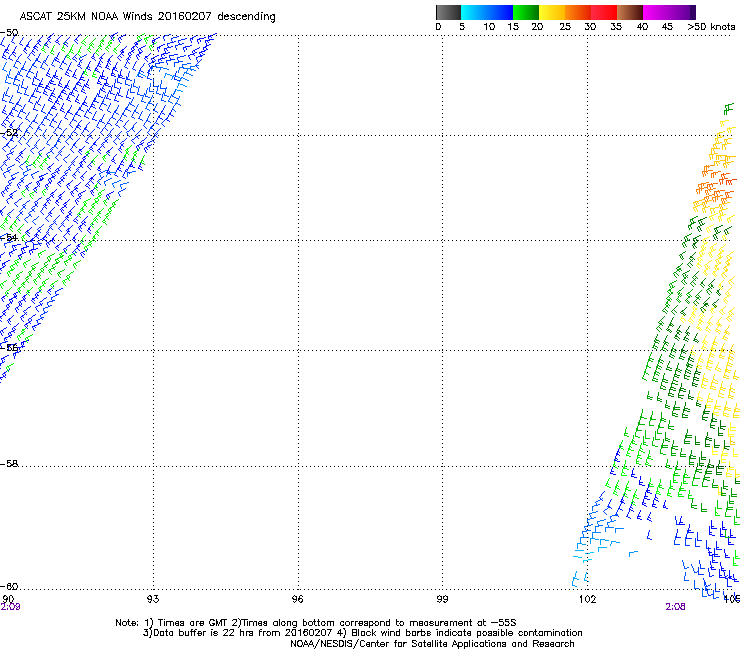Click the '96' longitude axis label
This screenshot has width=740, height=650.
pos(298,599)
